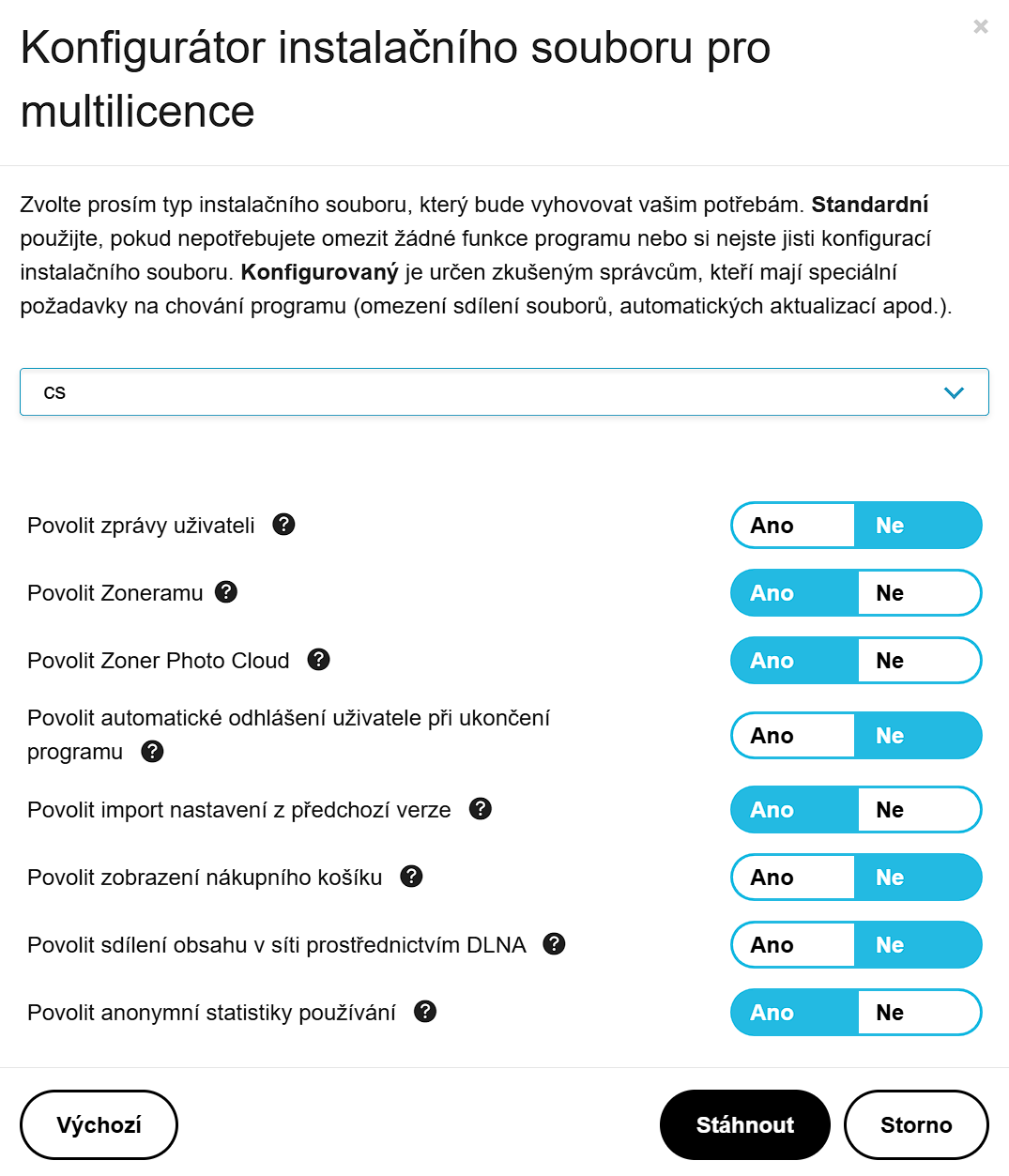This screenshot has width=1009, height=1176.
Task: Click the dropdown chevron arrow
Action: tap(954, 392)
